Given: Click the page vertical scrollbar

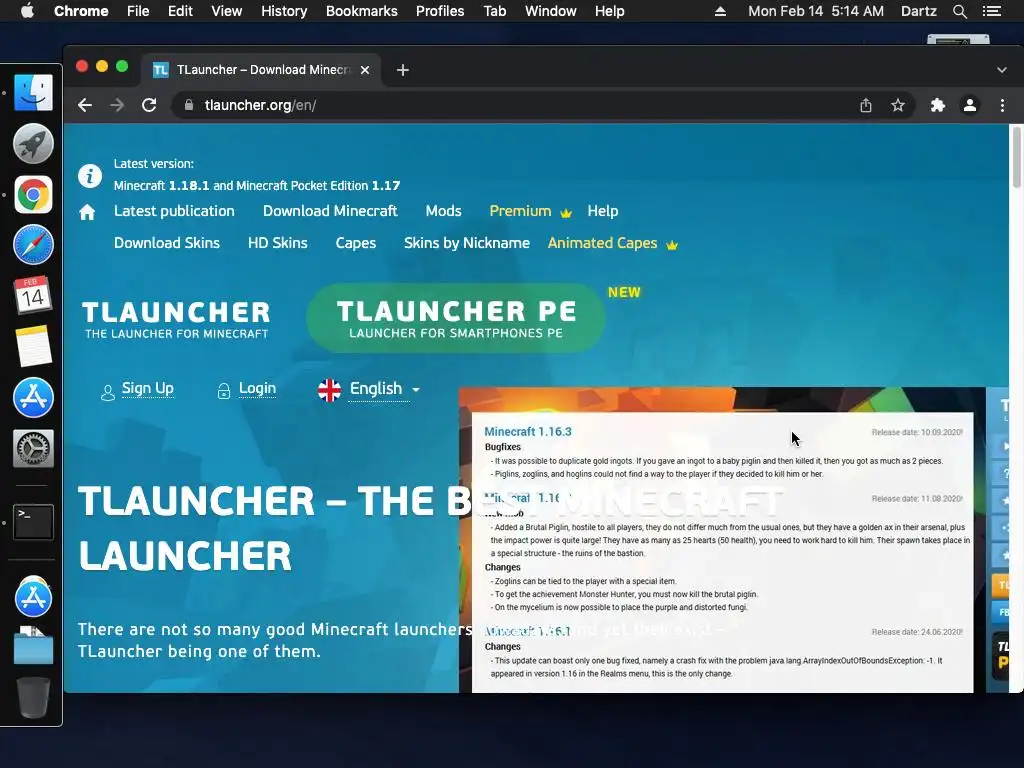Looking at the screenshot, I should [x=1016, y=156].
